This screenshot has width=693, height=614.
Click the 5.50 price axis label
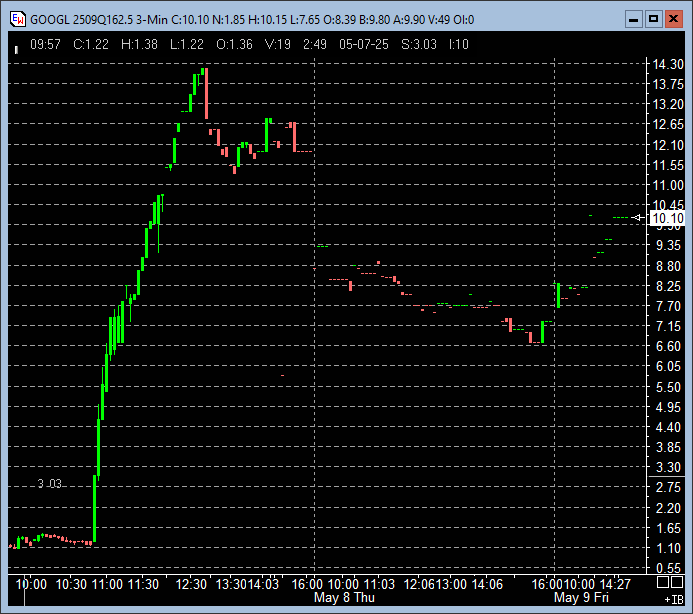668,387
